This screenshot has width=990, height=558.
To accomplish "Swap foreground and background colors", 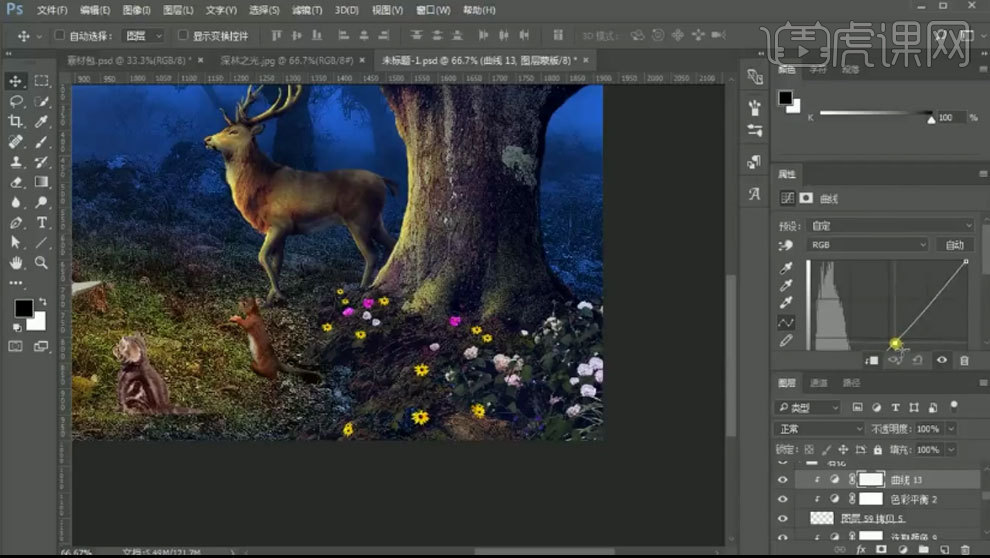I will (42, 301).
